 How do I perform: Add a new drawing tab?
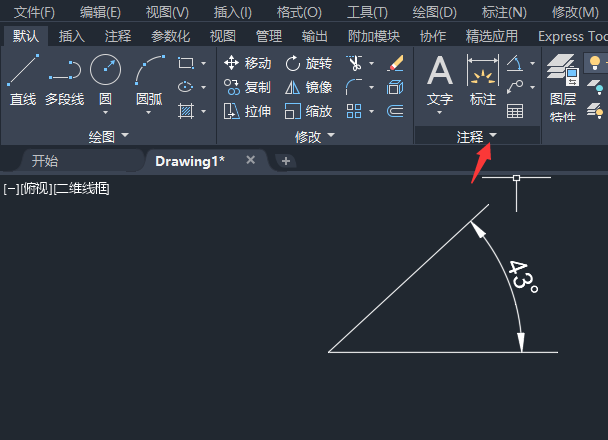pos(286,161)
